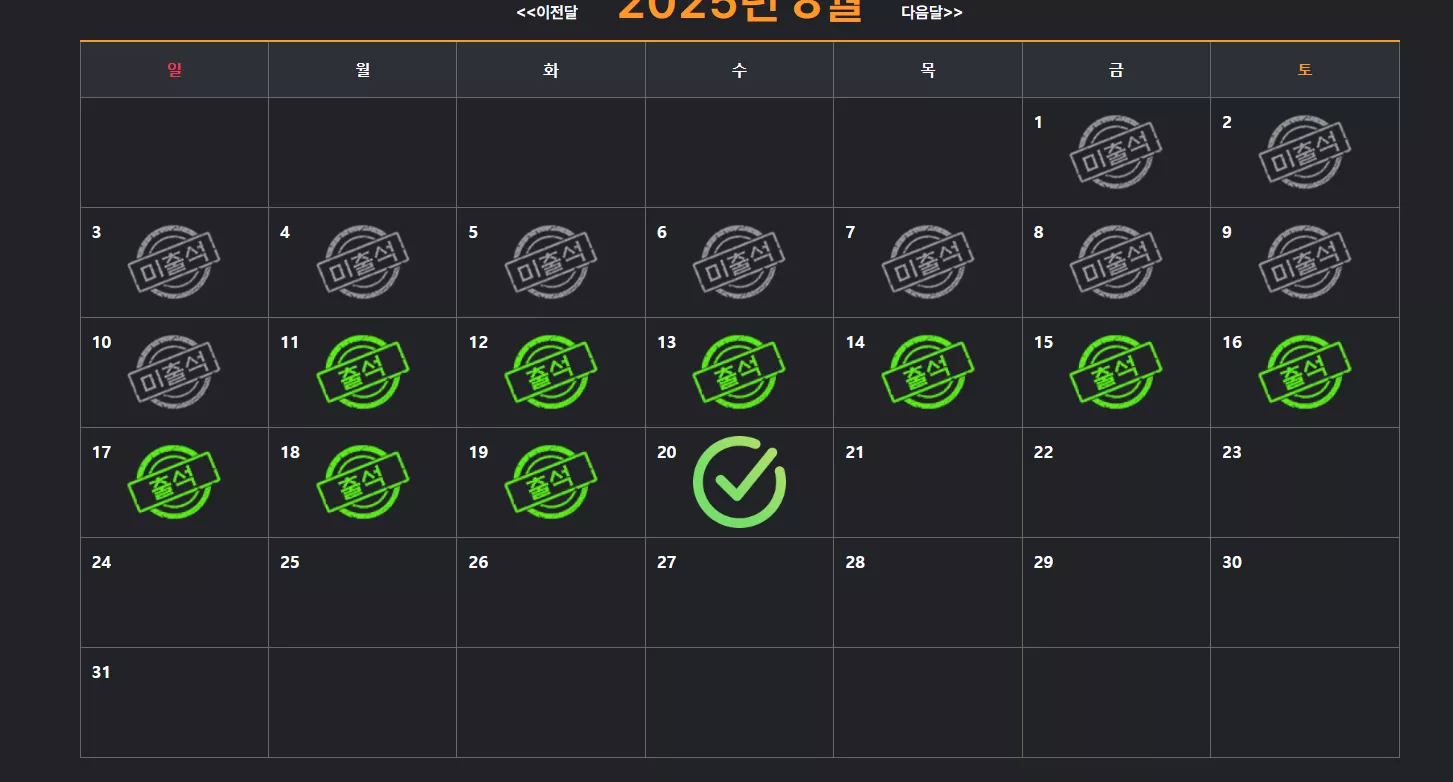
Task: Click the 미출석 stamp on day 9
Action: (1305, 262)
